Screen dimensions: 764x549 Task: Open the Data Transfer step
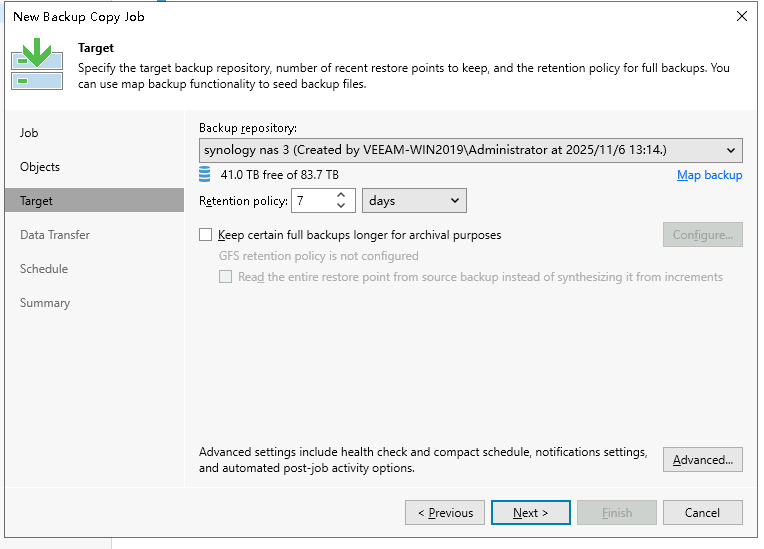tap(55, 235)
